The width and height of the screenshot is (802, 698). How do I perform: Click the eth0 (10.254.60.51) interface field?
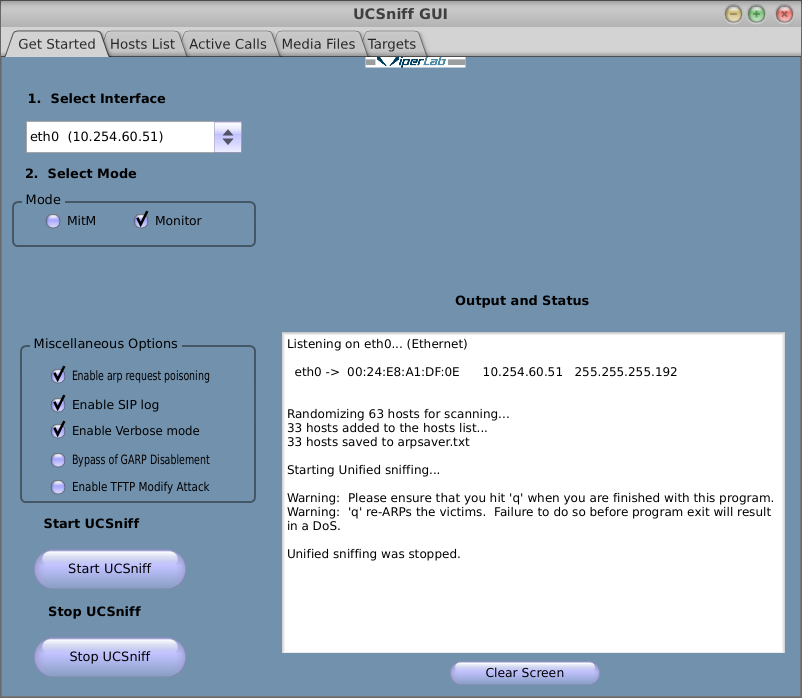click(120, 137)
